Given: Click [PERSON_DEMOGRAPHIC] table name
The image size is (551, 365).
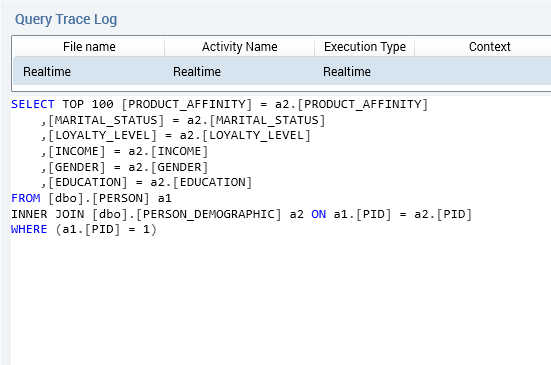Looking at the screenshot, I should (x=209, y=214).
